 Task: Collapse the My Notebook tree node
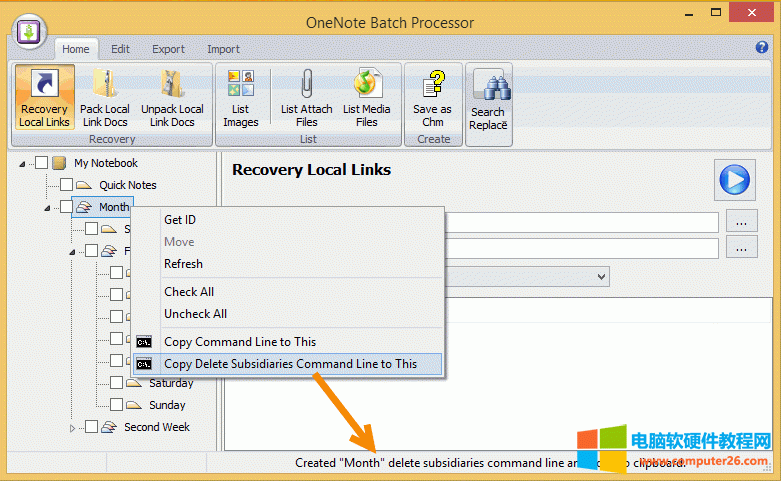click(22, 164)
